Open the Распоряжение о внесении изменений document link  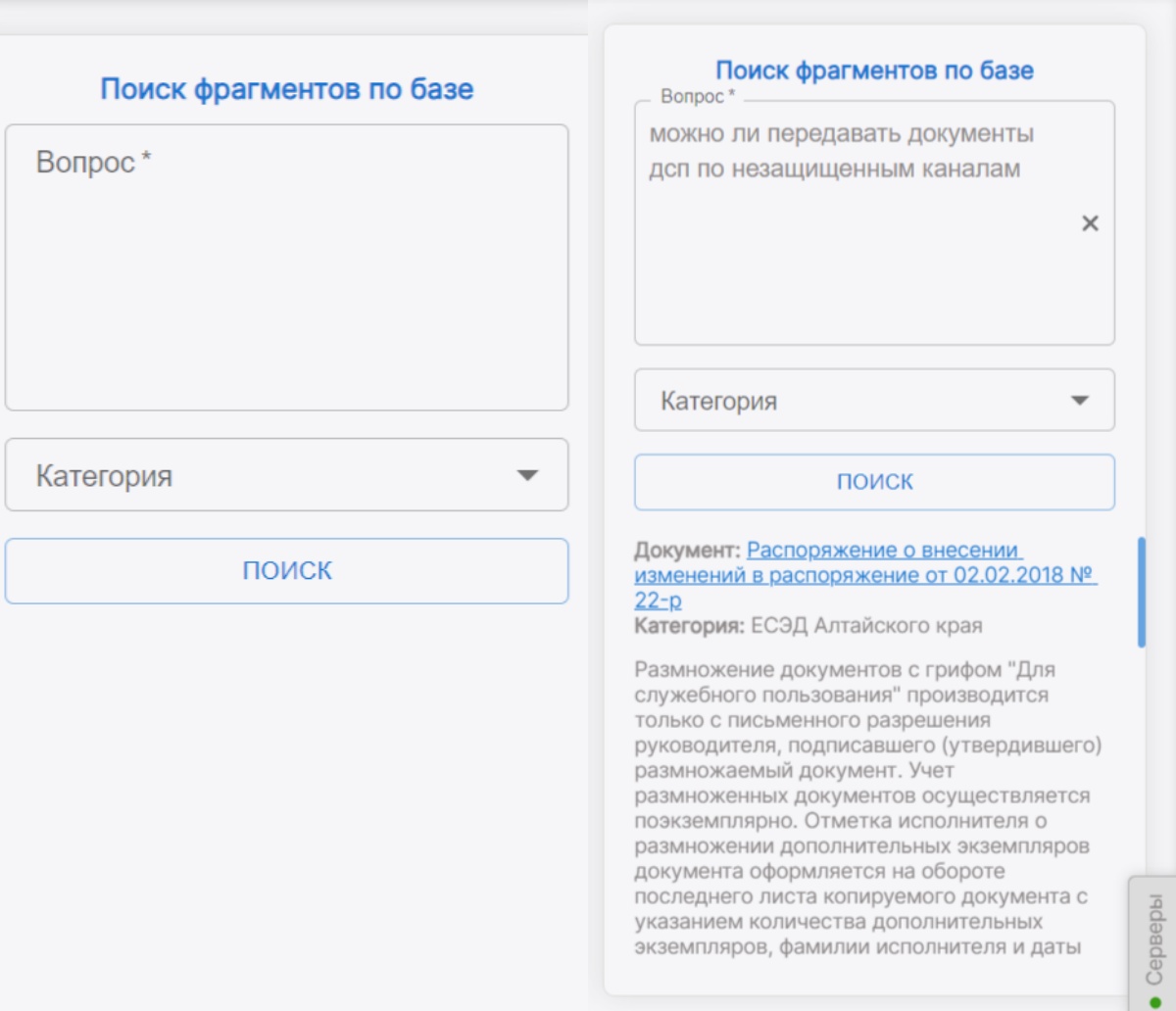[x=864, y=575]
